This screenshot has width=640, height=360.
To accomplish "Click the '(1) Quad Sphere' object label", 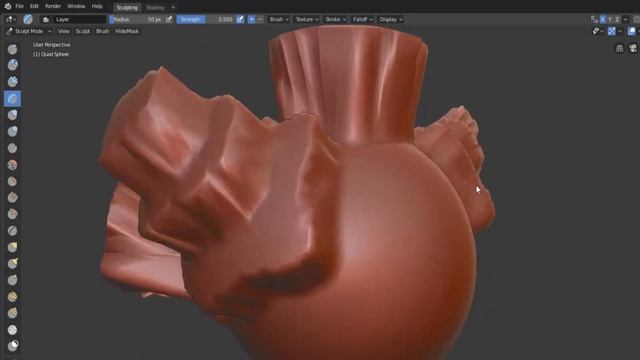I will tap(51, 54).
